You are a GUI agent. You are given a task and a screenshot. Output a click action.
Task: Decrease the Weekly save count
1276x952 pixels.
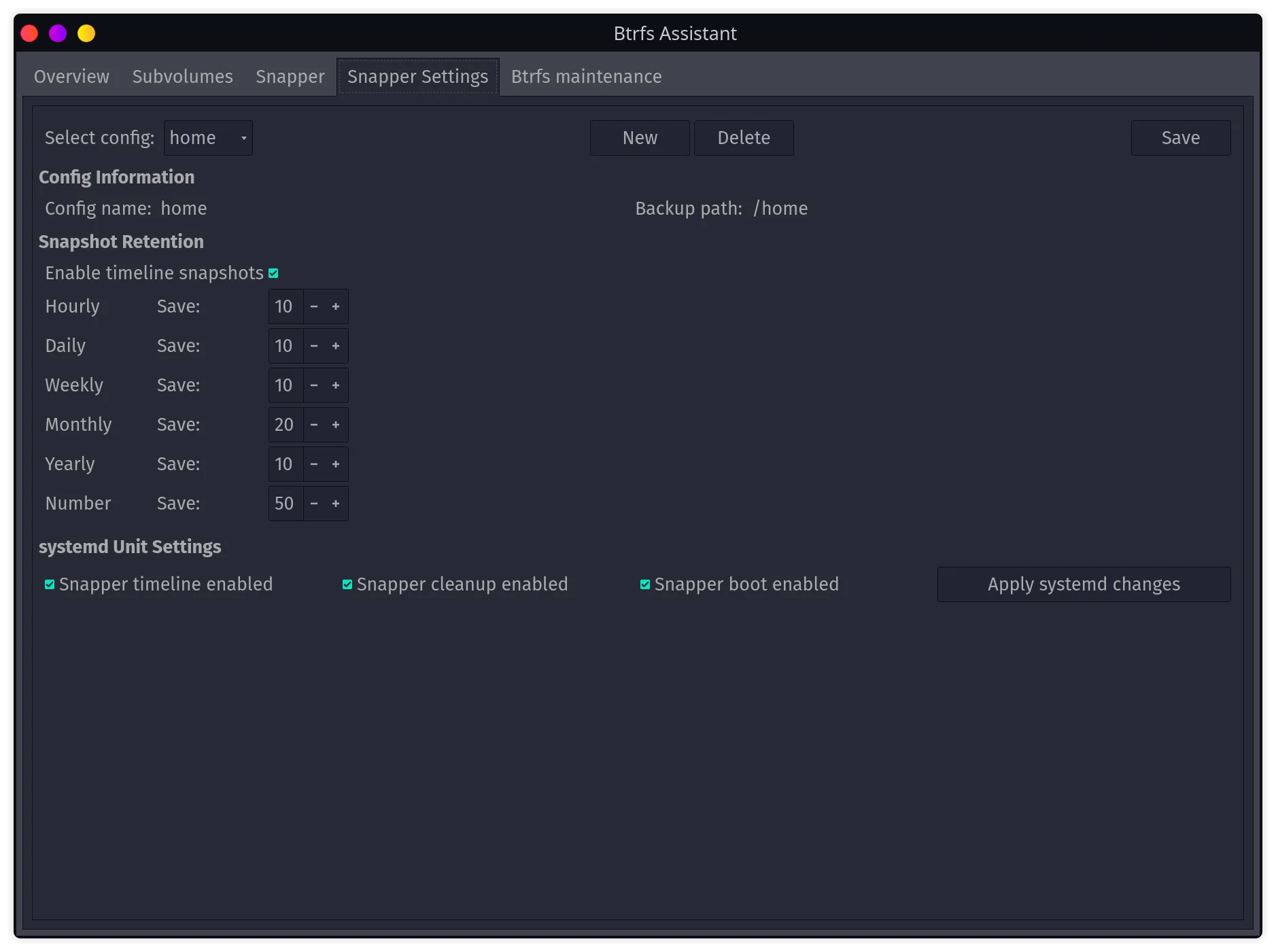click(x=314, y=385)
